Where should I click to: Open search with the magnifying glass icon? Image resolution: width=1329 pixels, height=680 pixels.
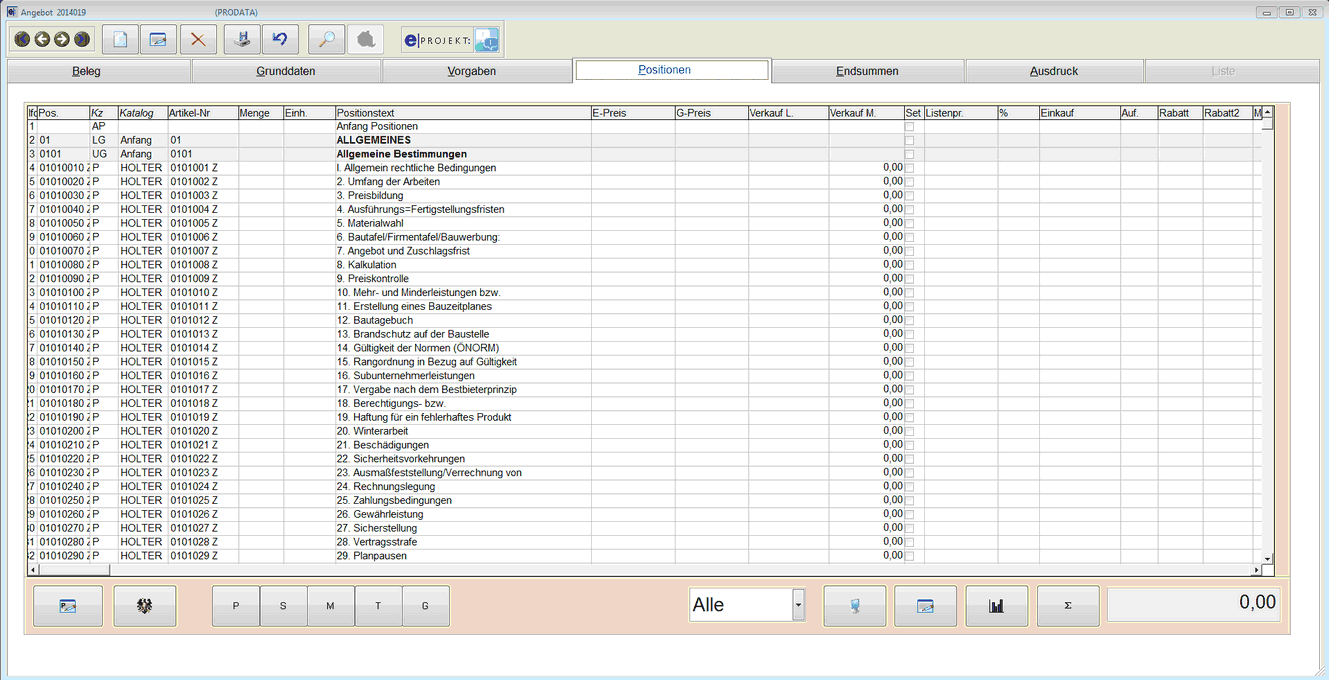click(326, 39)
